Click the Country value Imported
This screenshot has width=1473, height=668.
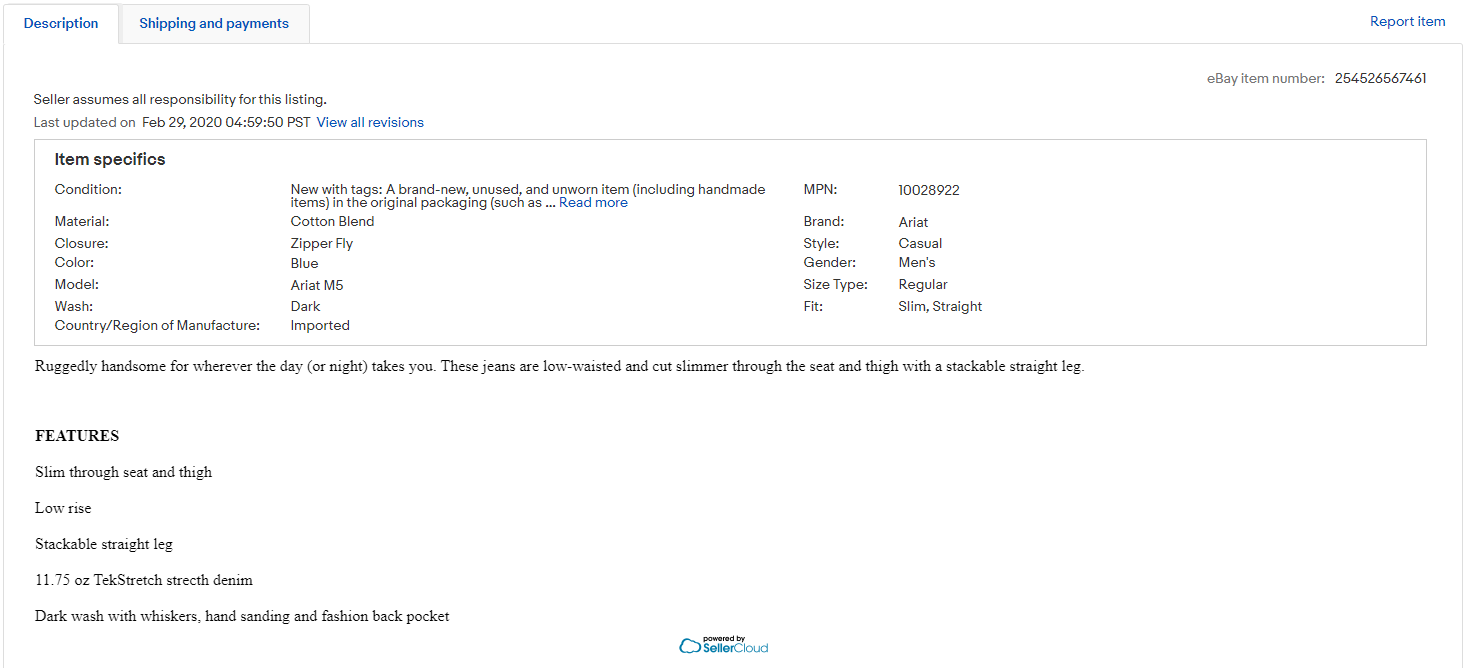click(320, 325)
